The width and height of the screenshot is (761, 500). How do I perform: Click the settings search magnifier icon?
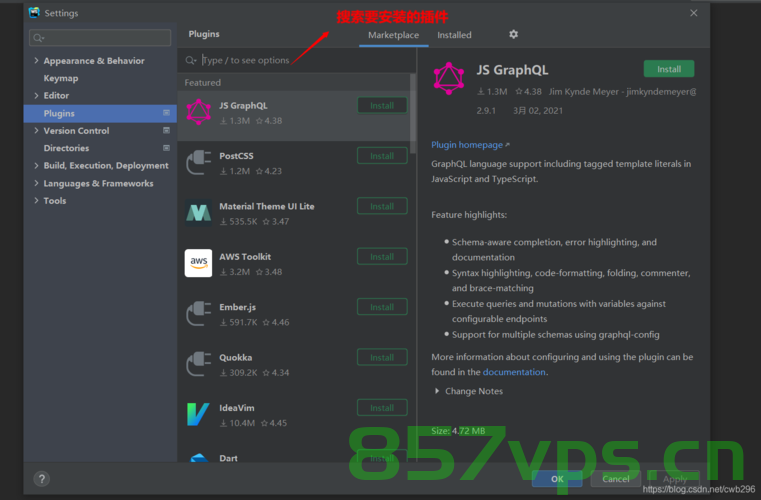(38, 38)
